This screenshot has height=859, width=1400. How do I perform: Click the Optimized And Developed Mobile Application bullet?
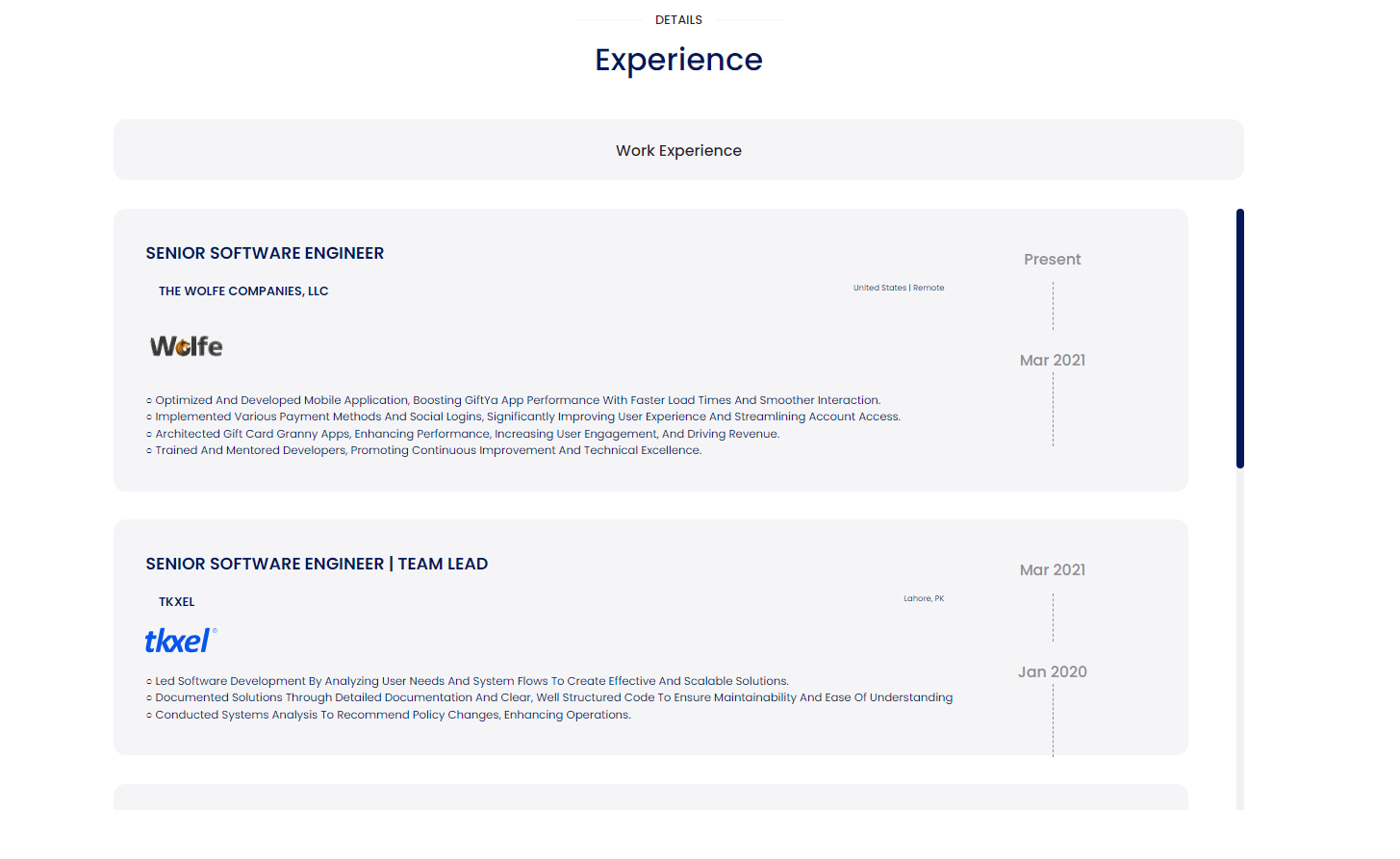[x=514, y=400]
